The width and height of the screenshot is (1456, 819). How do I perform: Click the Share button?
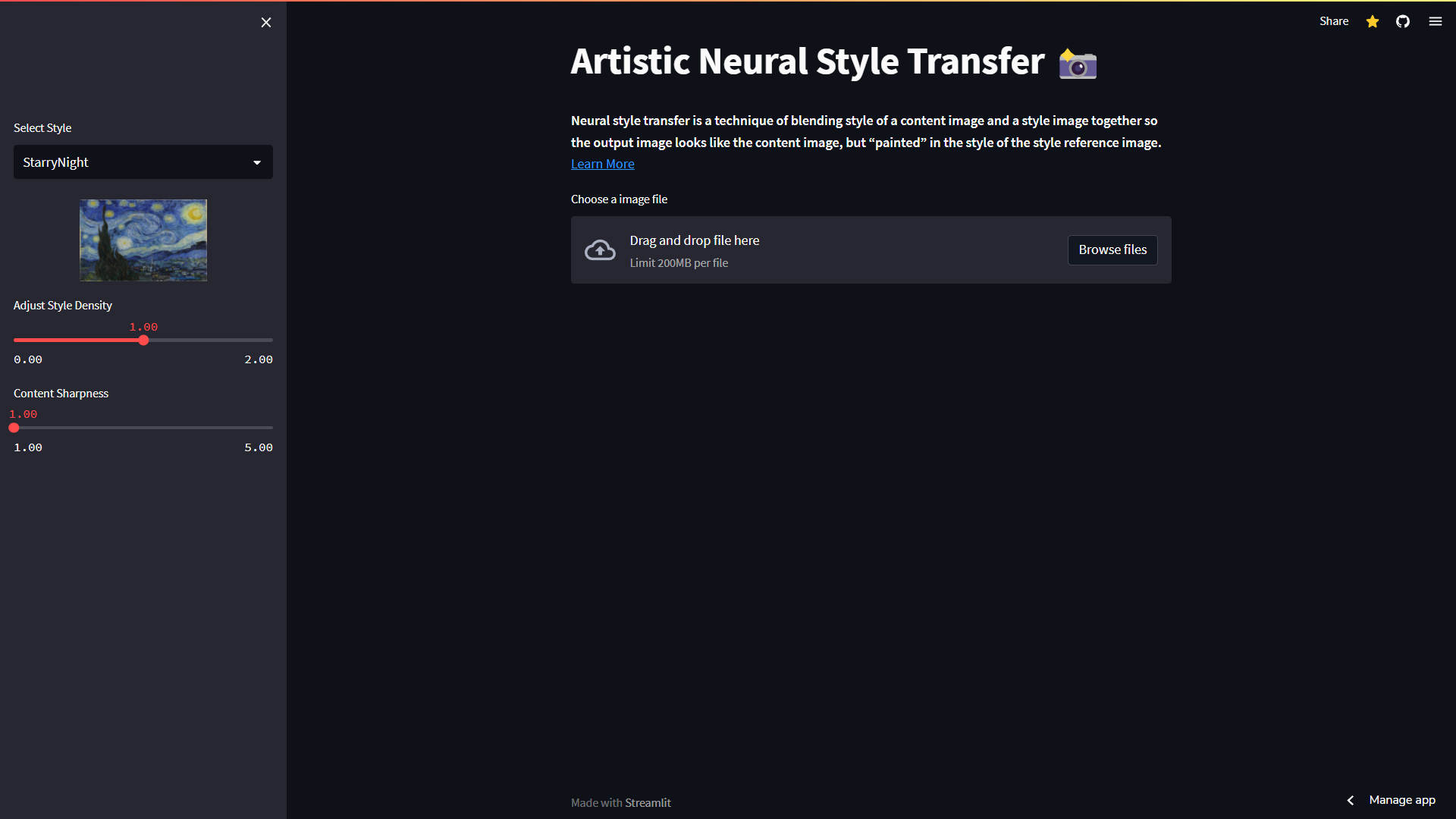point(1333,21)
